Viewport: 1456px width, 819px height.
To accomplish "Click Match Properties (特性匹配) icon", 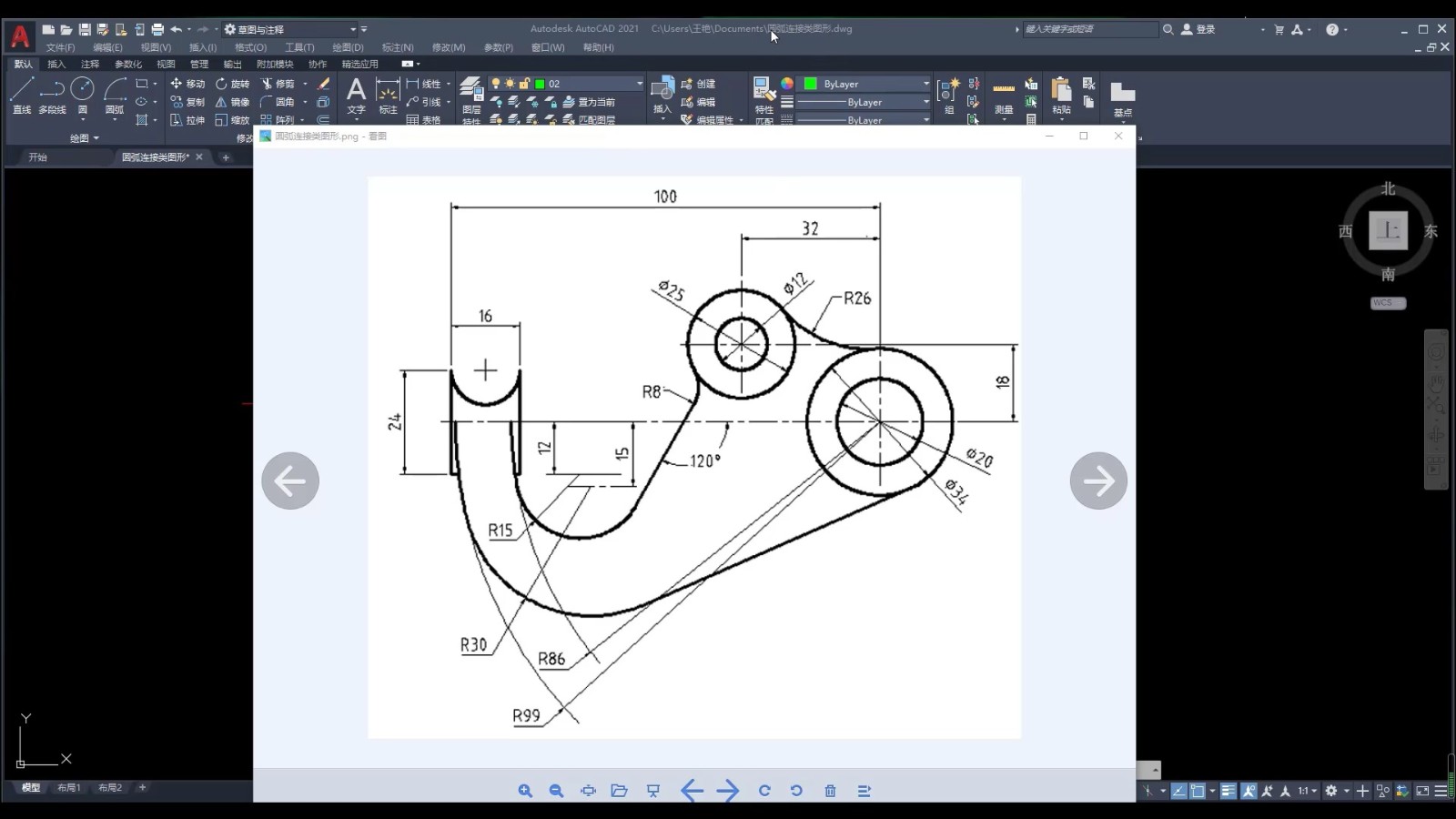I will coord(763,98).
